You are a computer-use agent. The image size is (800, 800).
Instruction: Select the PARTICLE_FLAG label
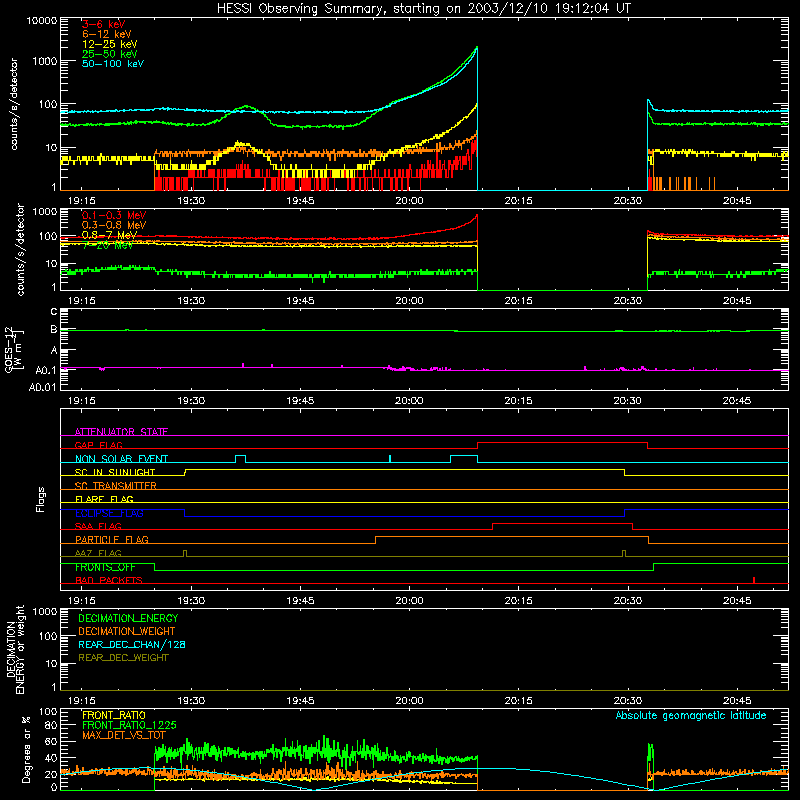click(112, 539)
